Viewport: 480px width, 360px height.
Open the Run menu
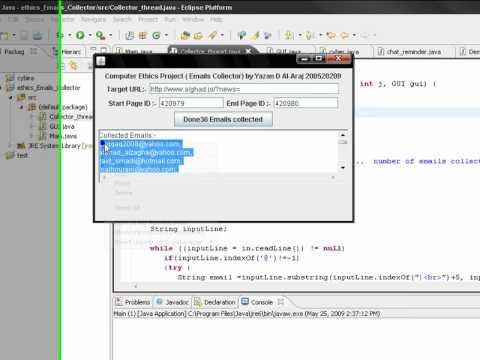tap(170, 19)
